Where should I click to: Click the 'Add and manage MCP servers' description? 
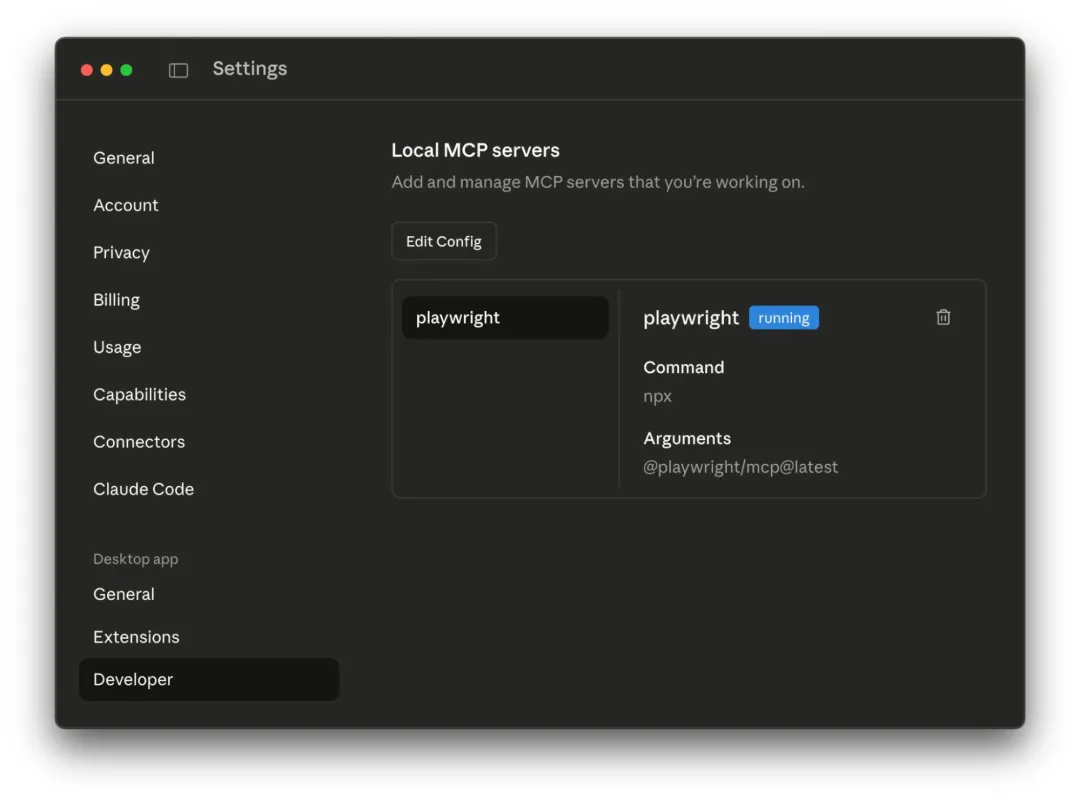pos(598,182)
